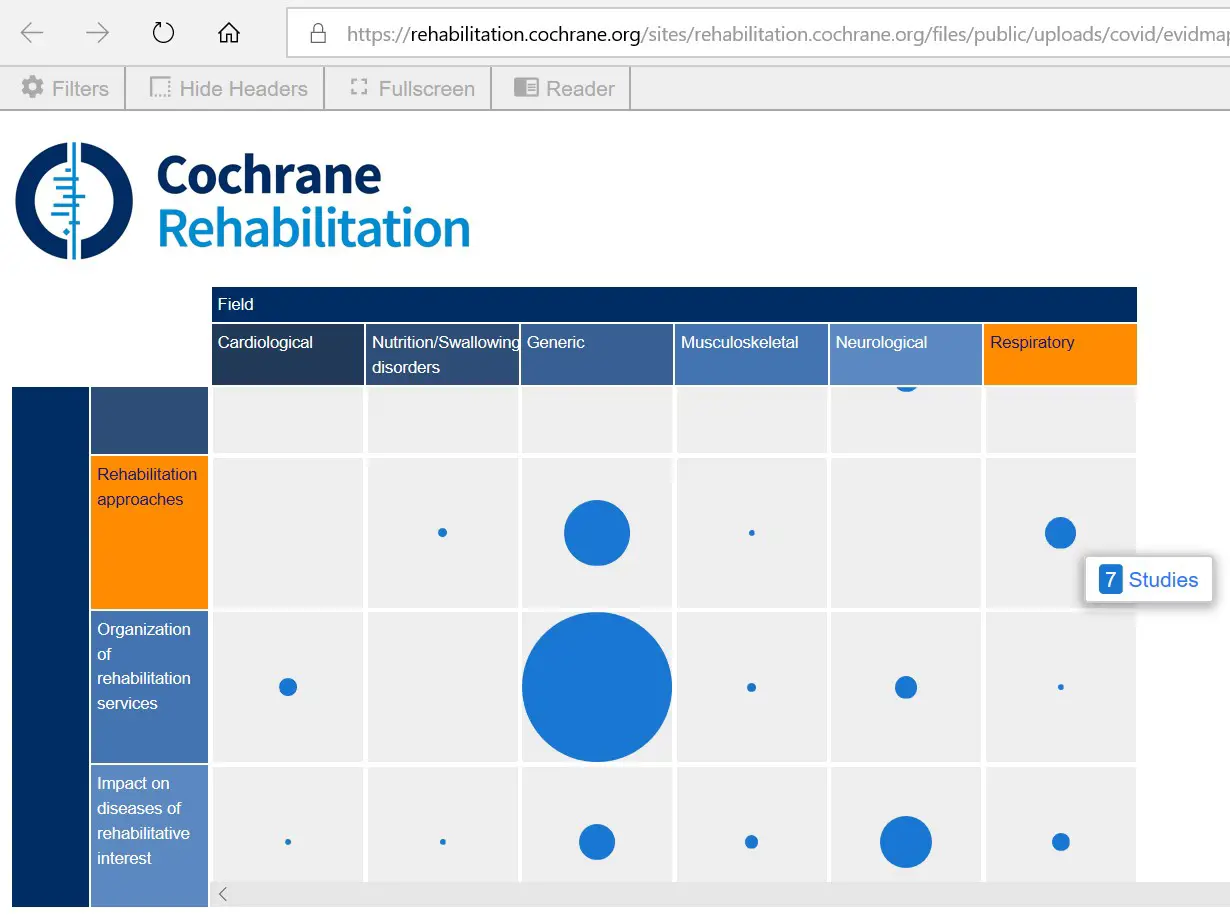Collapse the Organization of rehabilitation services row
The image size is (1230, 915).
pyautogui.click(x=149, y=687)
